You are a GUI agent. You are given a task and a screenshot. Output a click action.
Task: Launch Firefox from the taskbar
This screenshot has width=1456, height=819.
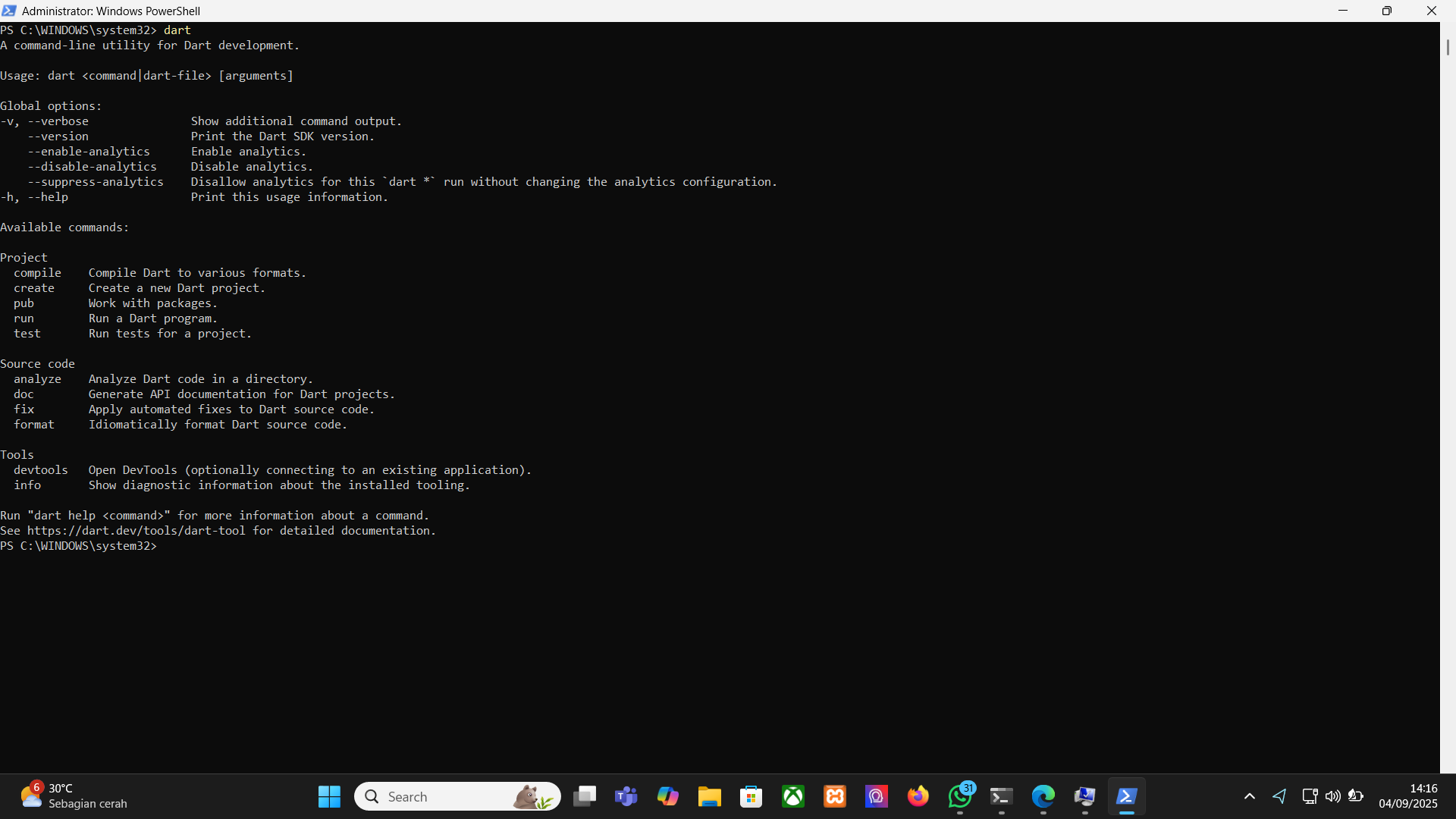coord(918,797)
